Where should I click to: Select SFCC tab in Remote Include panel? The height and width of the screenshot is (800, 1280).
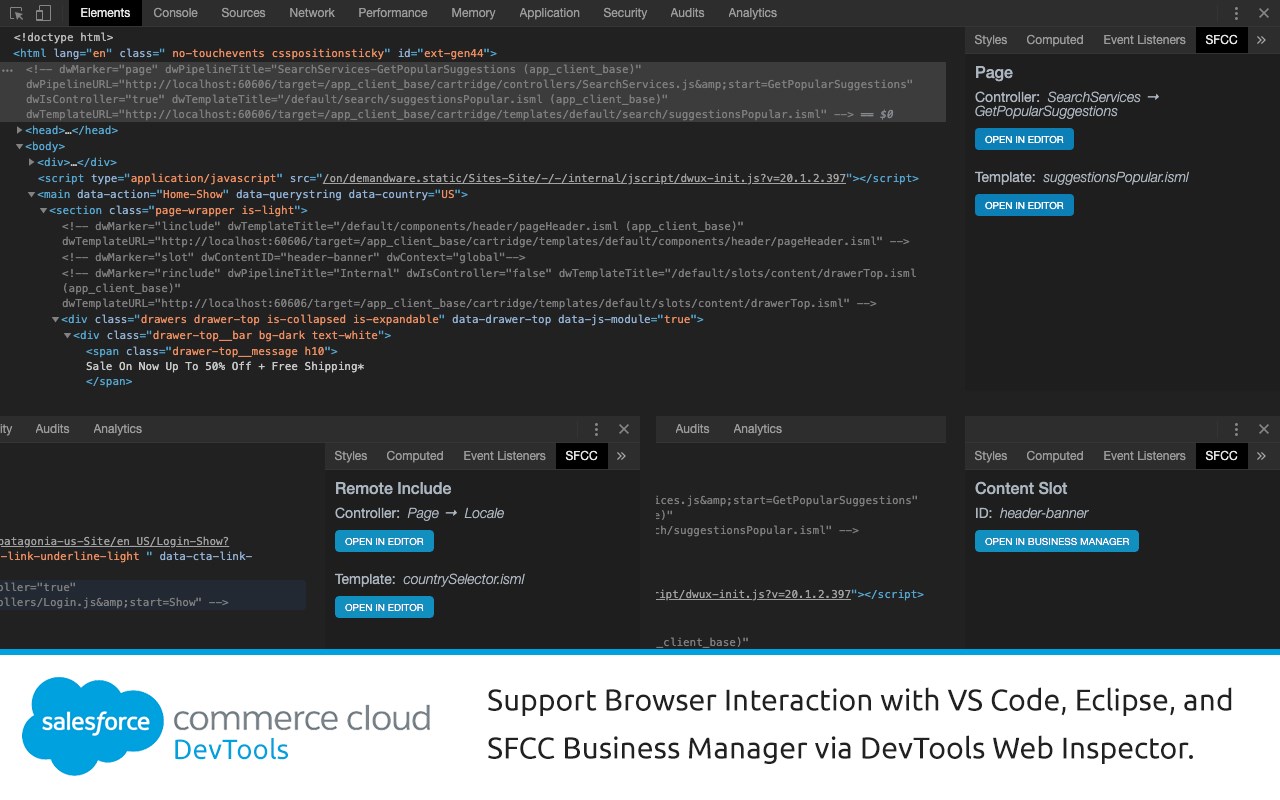pyautogui.click(x=581, y=456)
